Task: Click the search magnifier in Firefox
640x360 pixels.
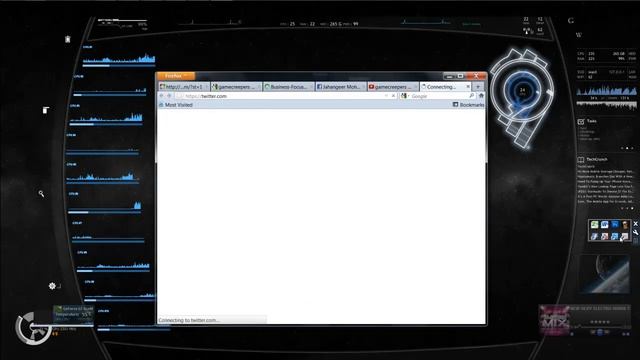Action: point(472,96)
